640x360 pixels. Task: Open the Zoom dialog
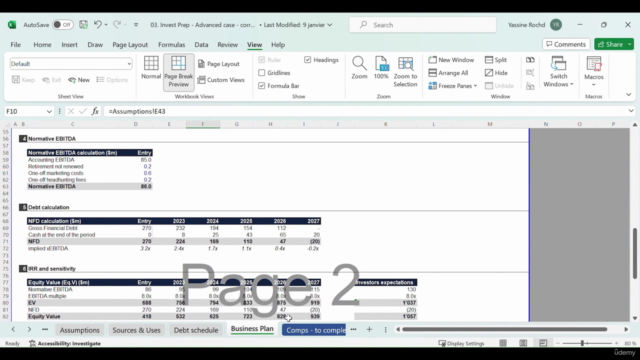(x=359, y=68)
